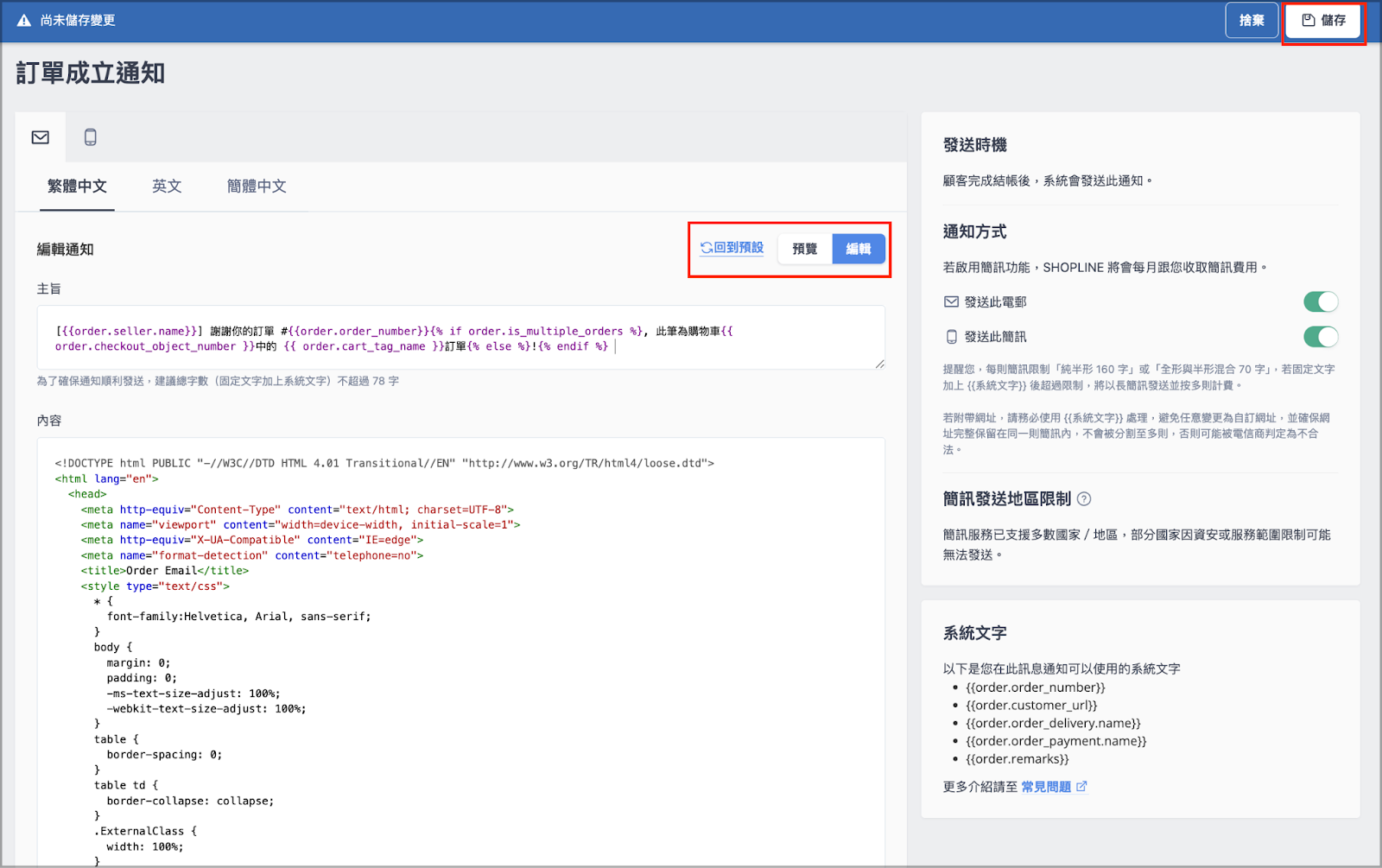Switch to the SMS mobile phone icon tab

pos(90,137)
